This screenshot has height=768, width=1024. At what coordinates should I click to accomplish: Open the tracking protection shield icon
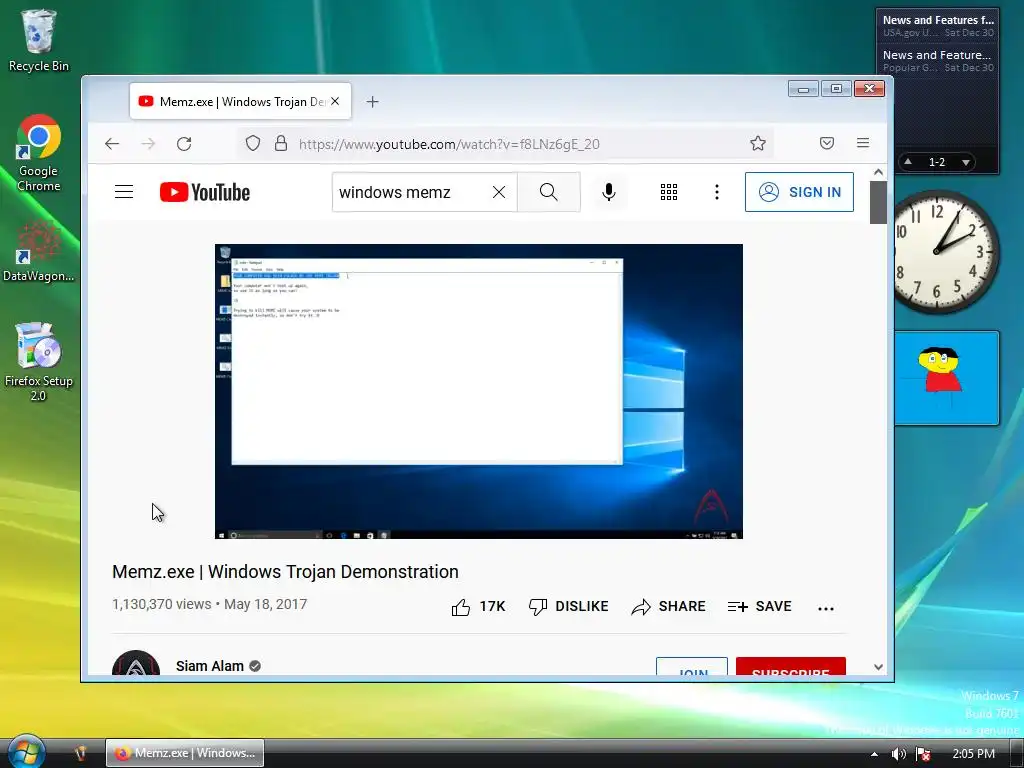pyautogui.click(x=253, y=143)
